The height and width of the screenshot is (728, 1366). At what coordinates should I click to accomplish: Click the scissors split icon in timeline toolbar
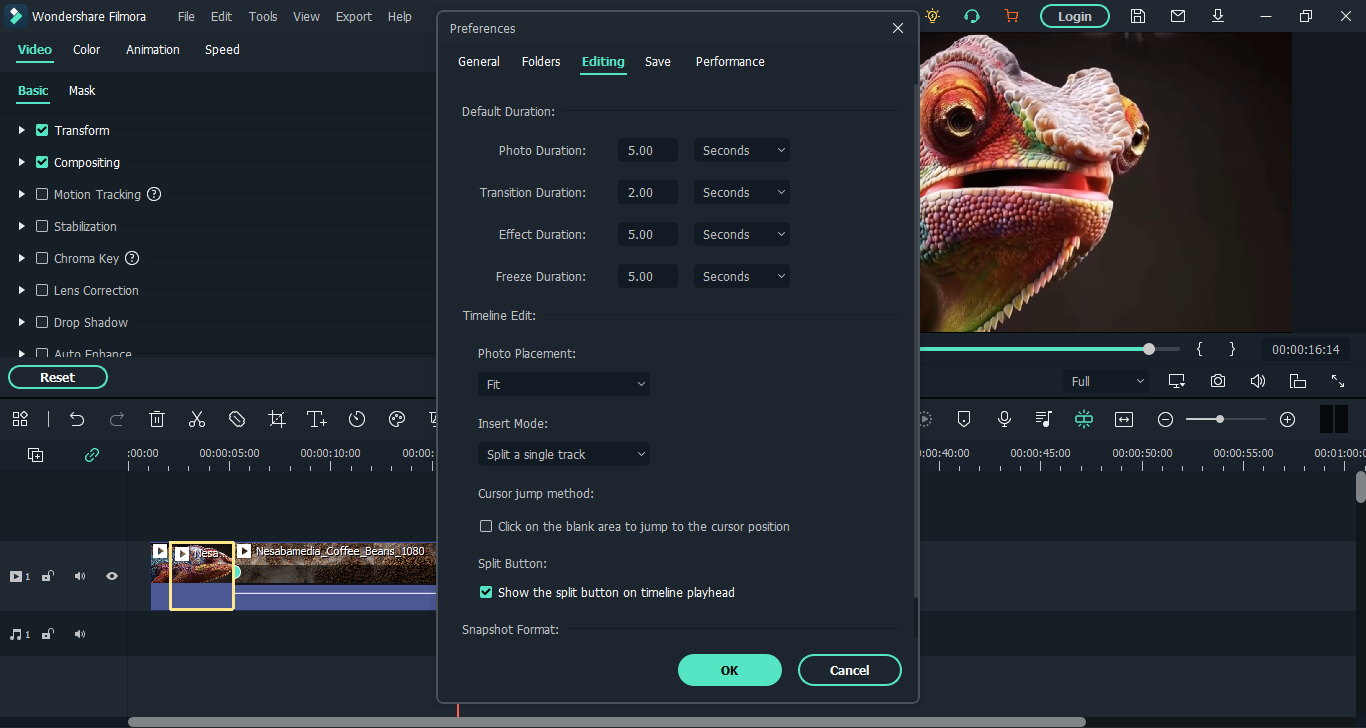(197, 419)
